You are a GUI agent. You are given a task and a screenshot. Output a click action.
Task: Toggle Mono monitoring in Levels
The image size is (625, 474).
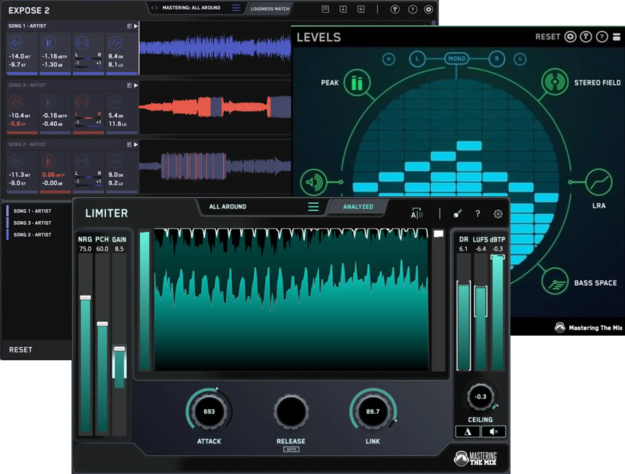pos(456,59)
